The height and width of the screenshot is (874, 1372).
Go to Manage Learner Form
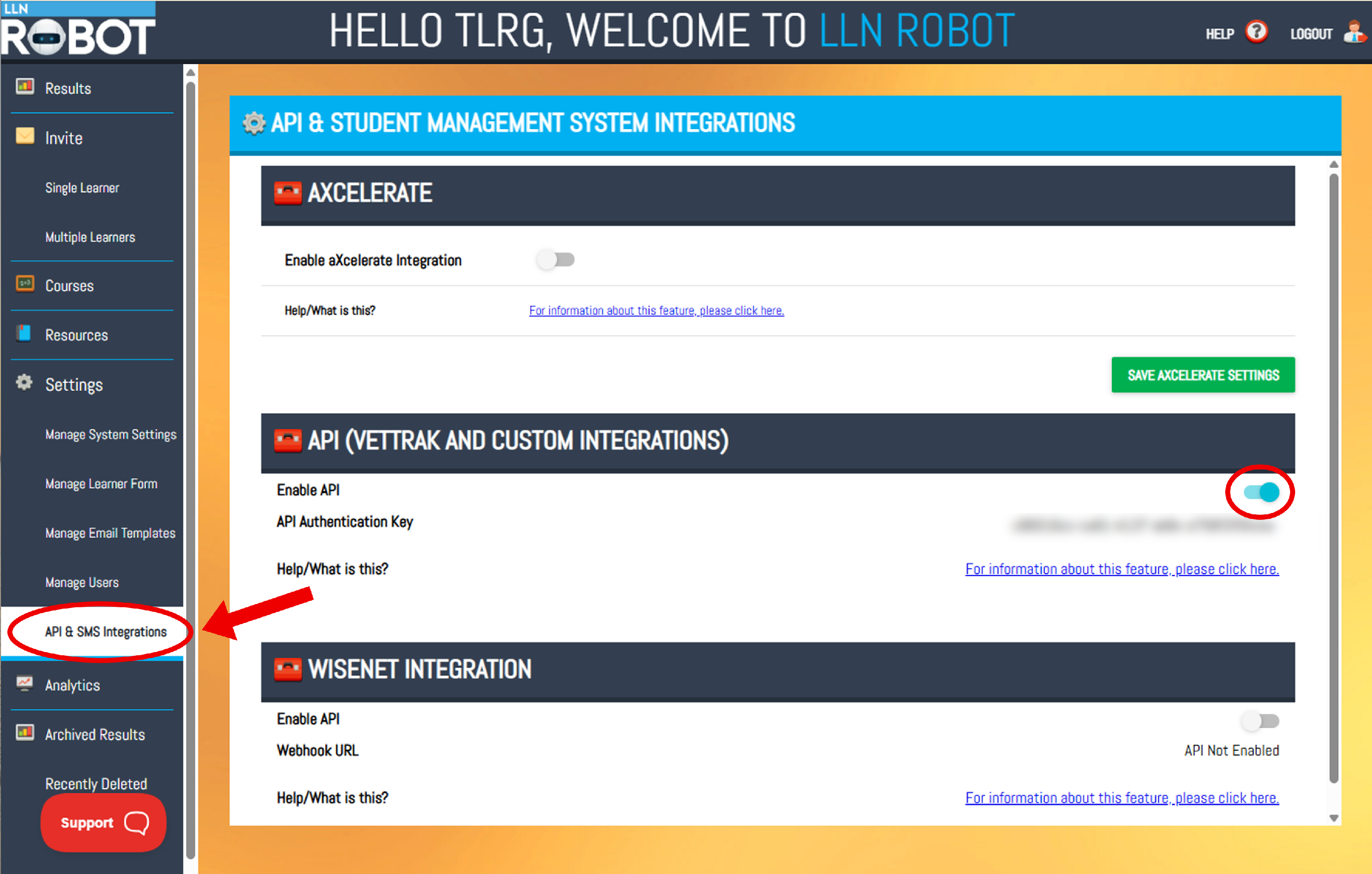click(101, 484)
